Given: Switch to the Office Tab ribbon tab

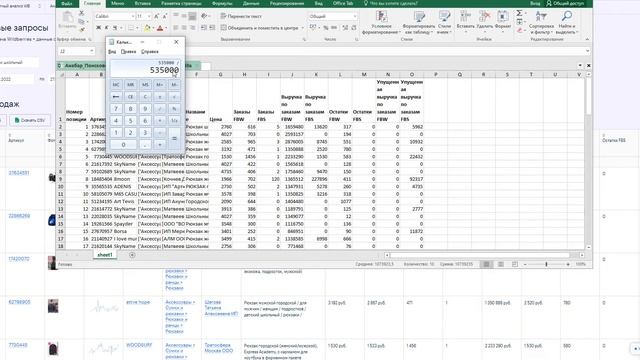Looking at the screenshot, I should [343, 3].
